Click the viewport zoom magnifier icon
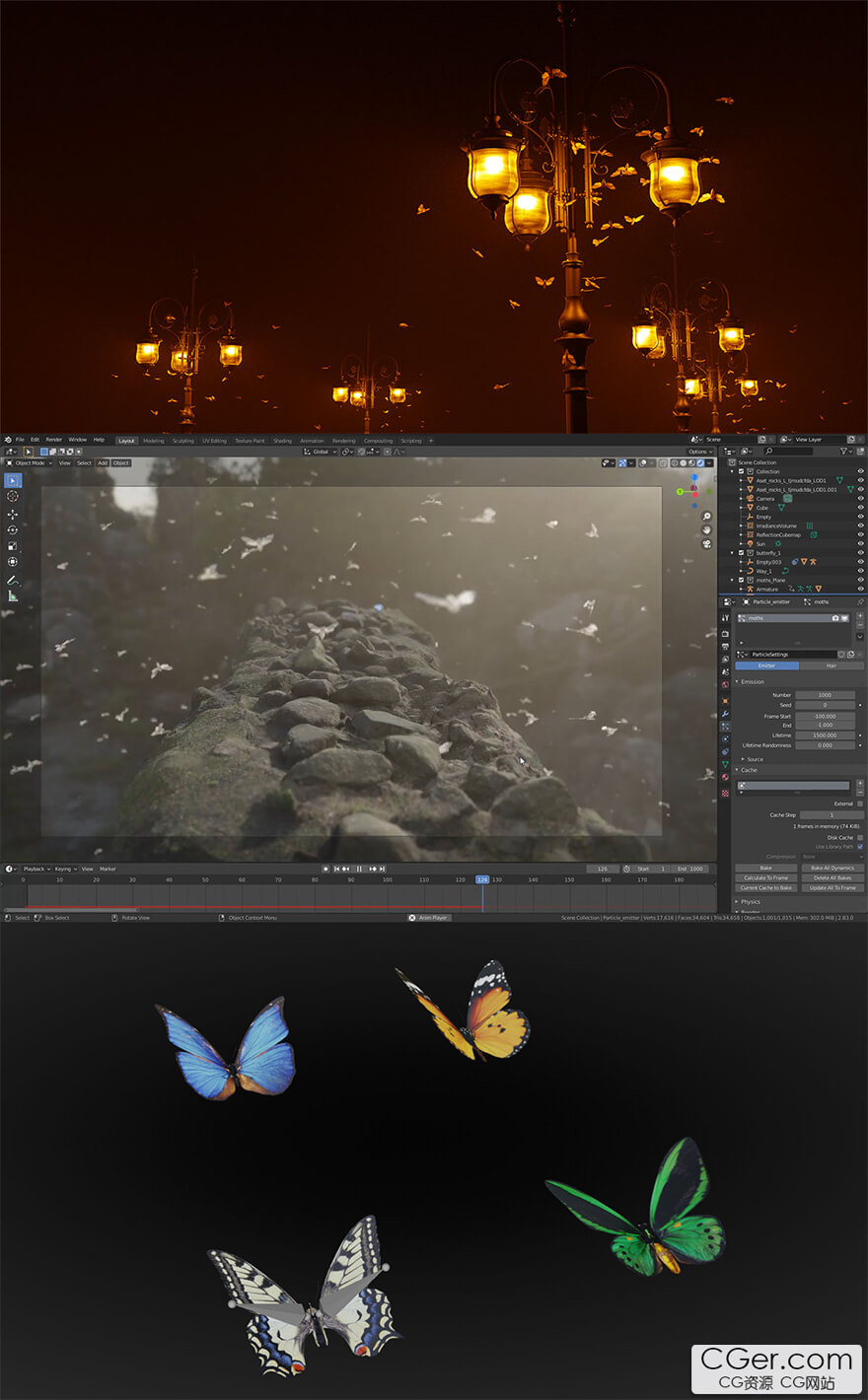Image resolution: width=868 pixels, height=1400 pixels. coord(706,516)
